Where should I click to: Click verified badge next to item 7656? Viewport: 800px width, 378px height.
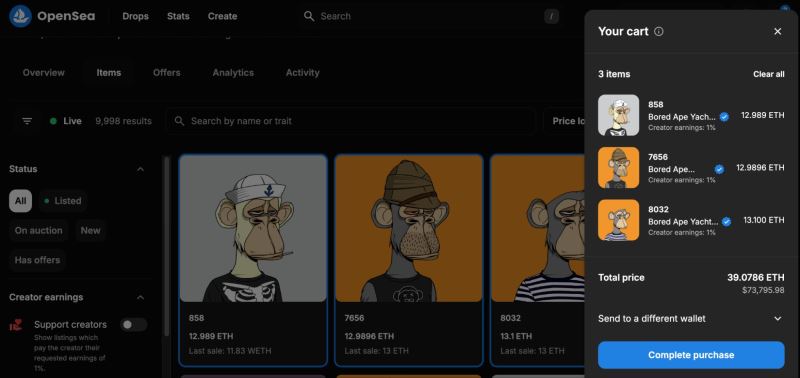point(719,169)
